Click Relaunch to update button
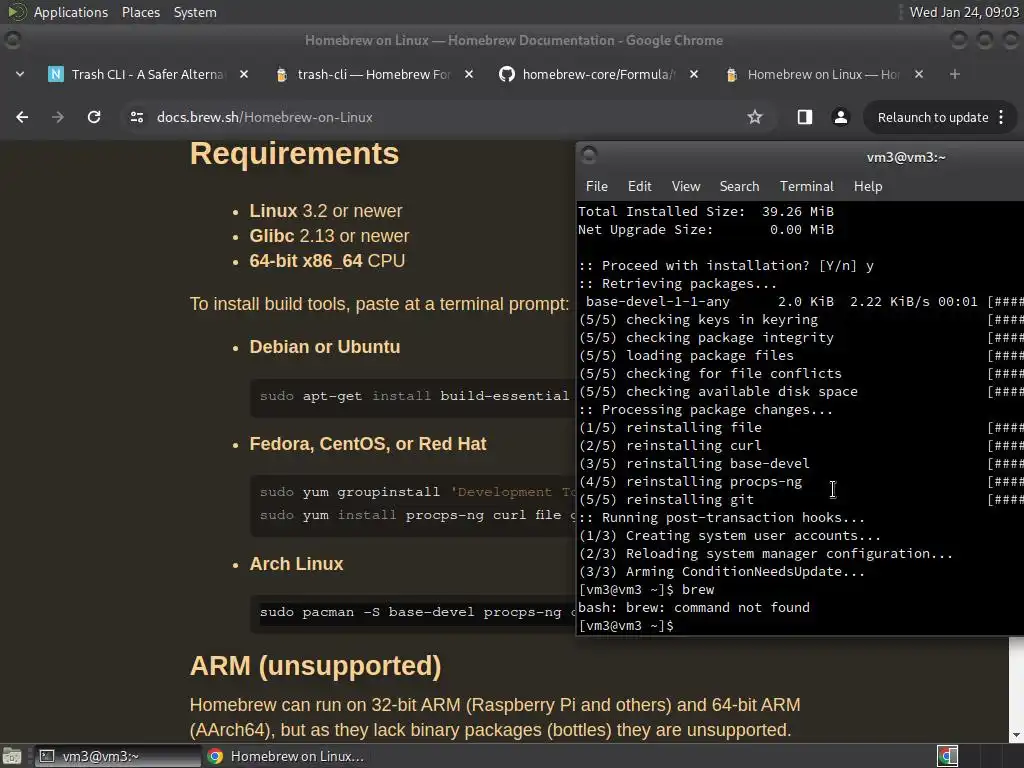Image resolution: width=1024 pixels, height=768 pixels. tap(933, 118)
